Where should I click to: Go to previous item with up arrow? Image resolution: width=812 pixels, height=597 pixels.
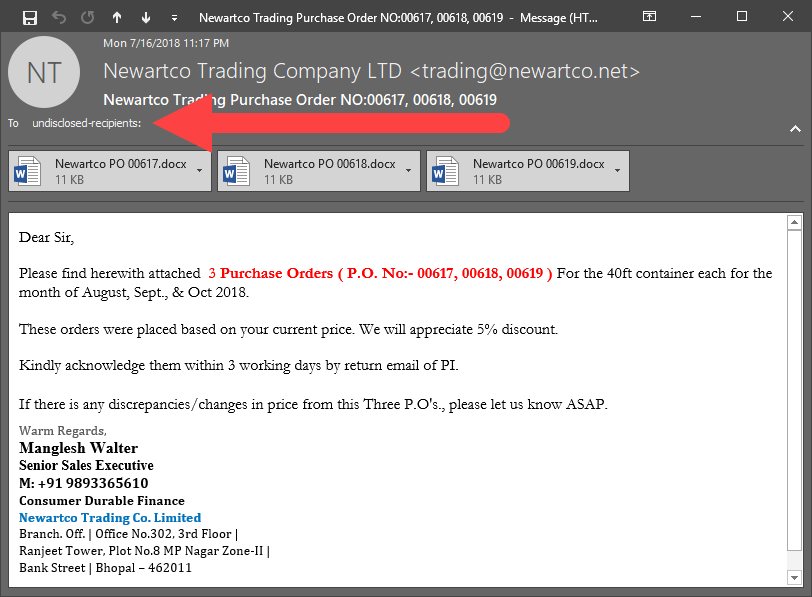point(117,18)
